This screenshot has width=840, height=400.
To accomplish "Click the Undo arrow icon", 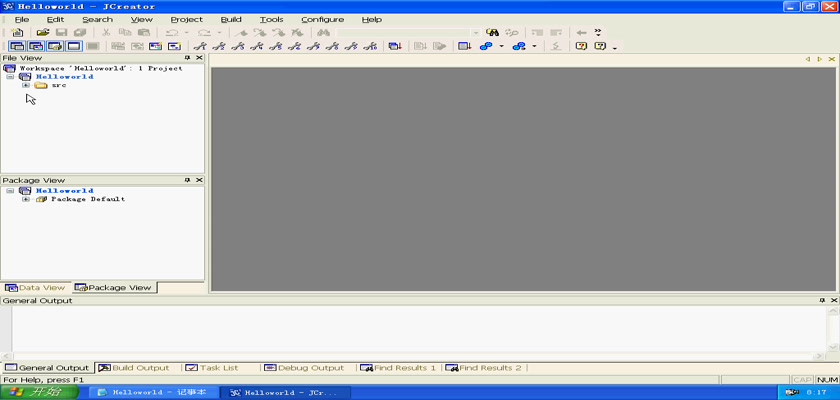I will 171,33.
